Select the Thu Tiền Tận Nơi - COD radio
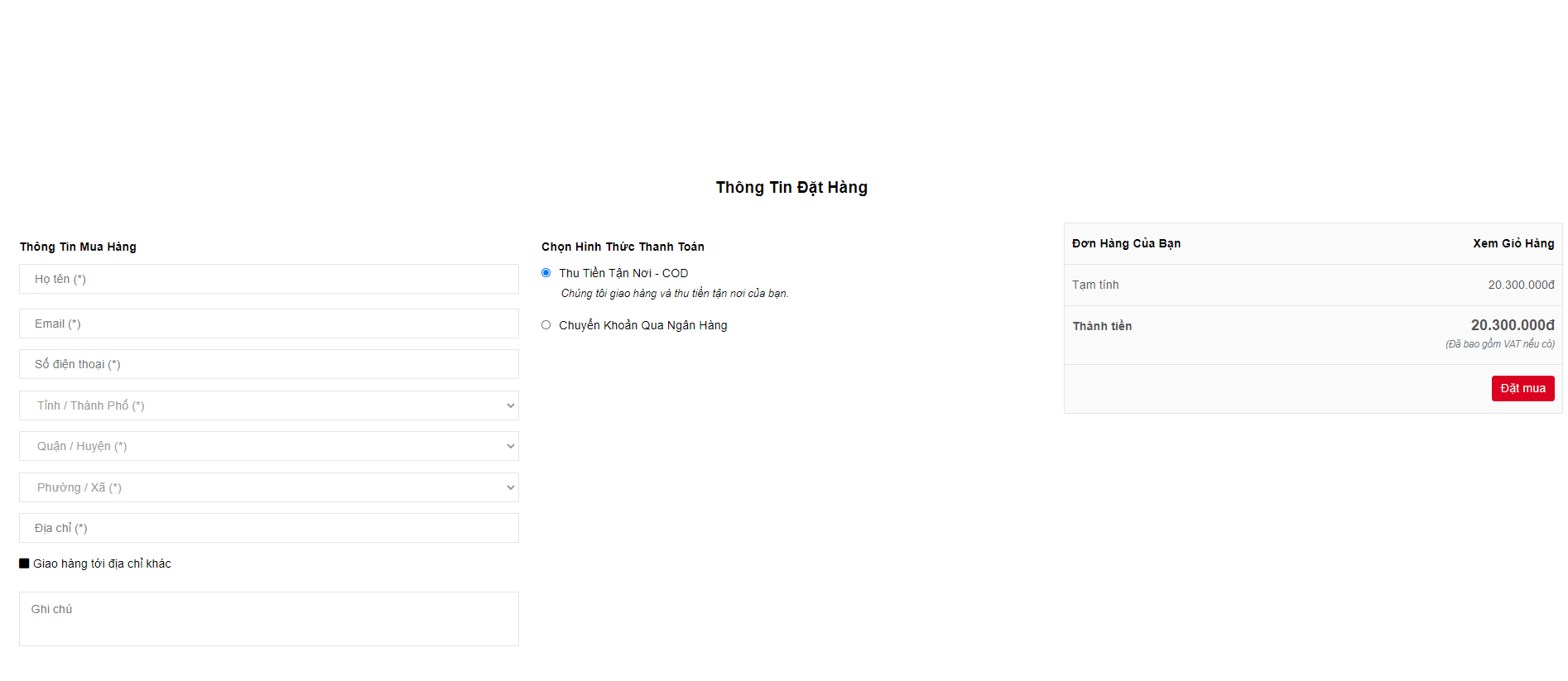 tap(546, 273)
